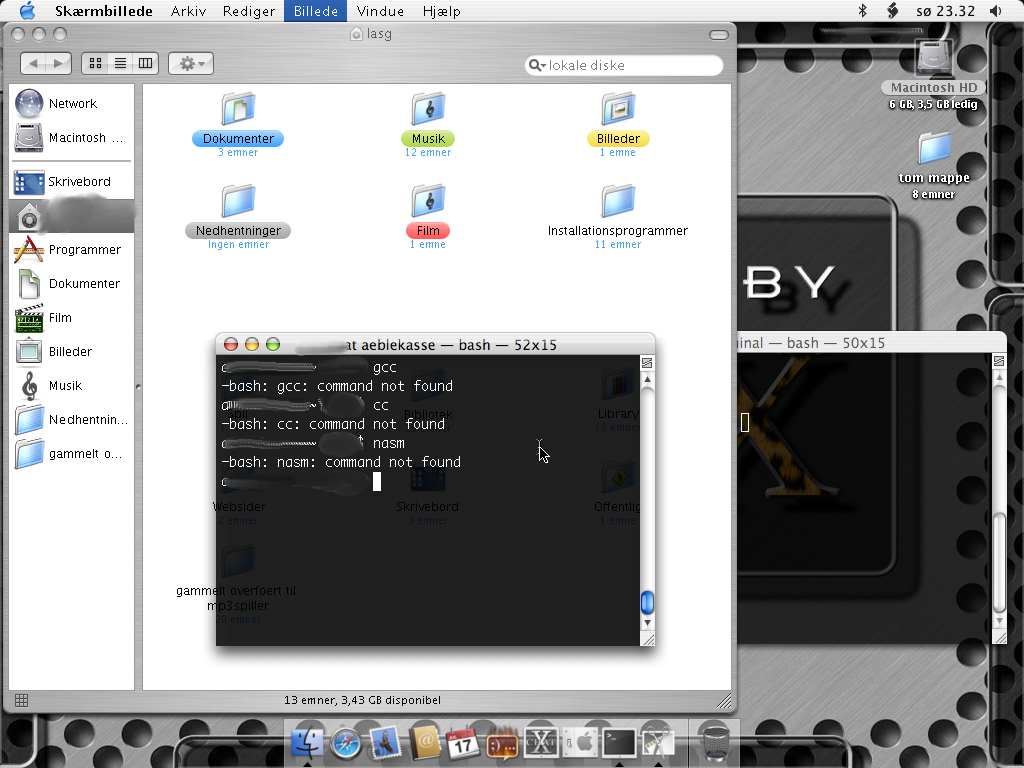Open the Rediger menu
Screen dimensions: 1024x768
248,11
